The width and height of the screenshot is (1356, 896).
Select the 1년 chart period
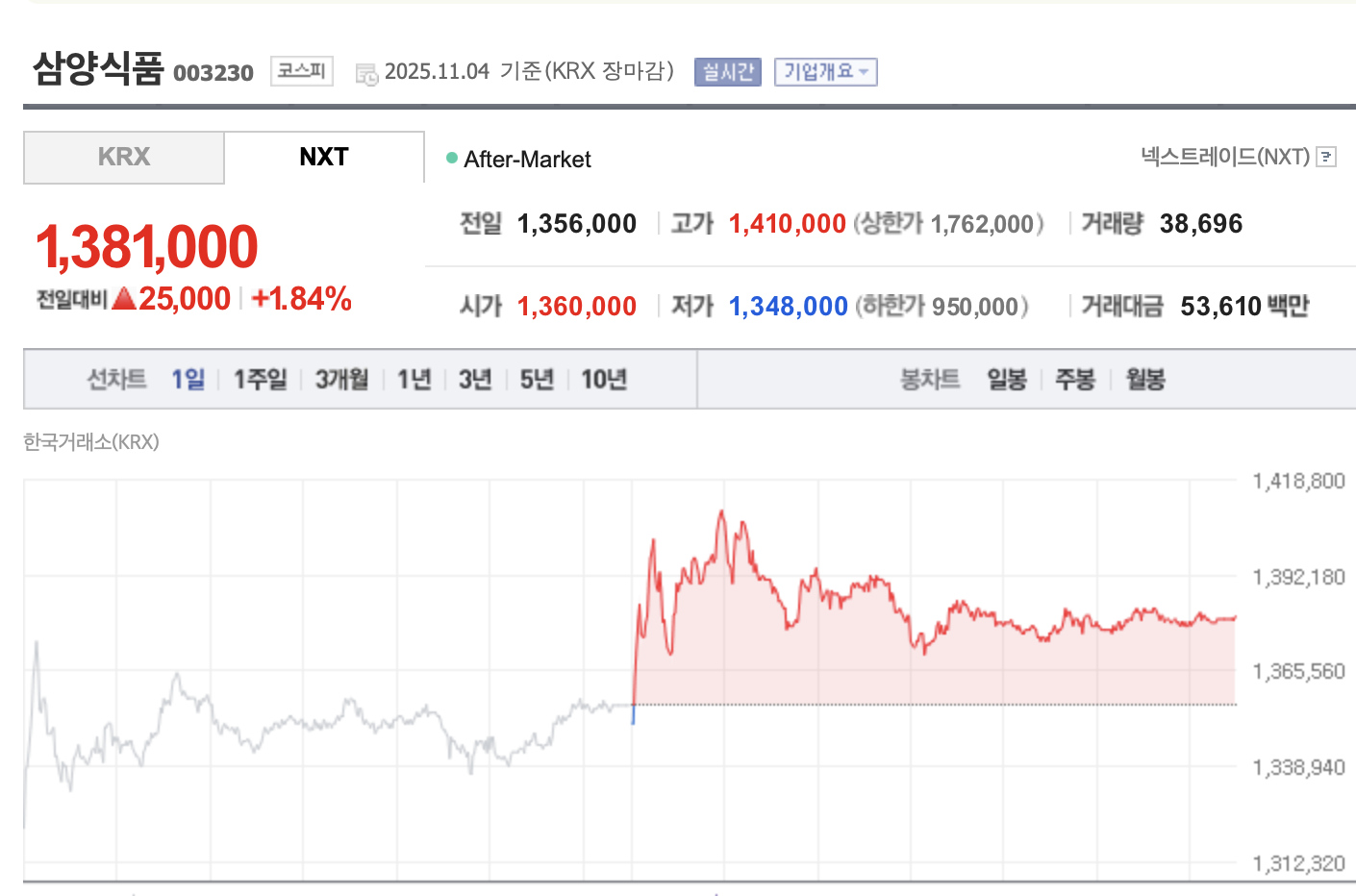414,379
